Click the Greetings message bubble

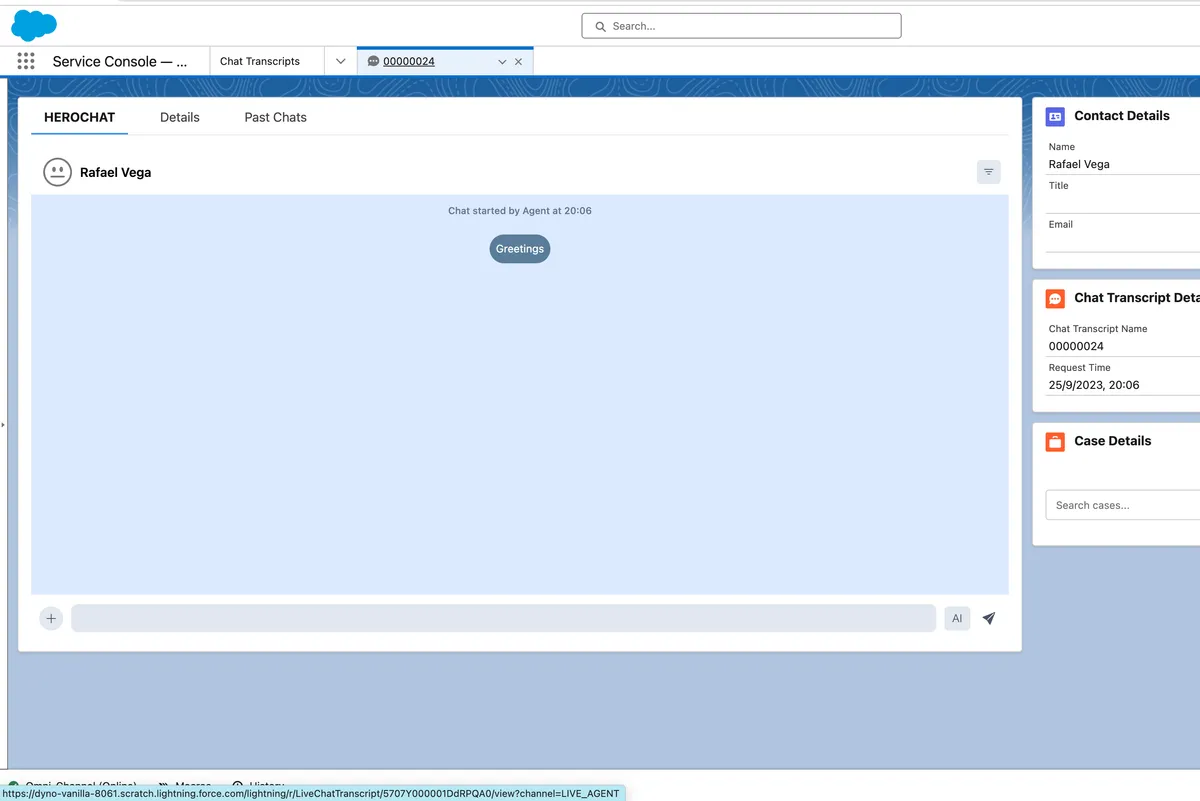click(520, 249)
